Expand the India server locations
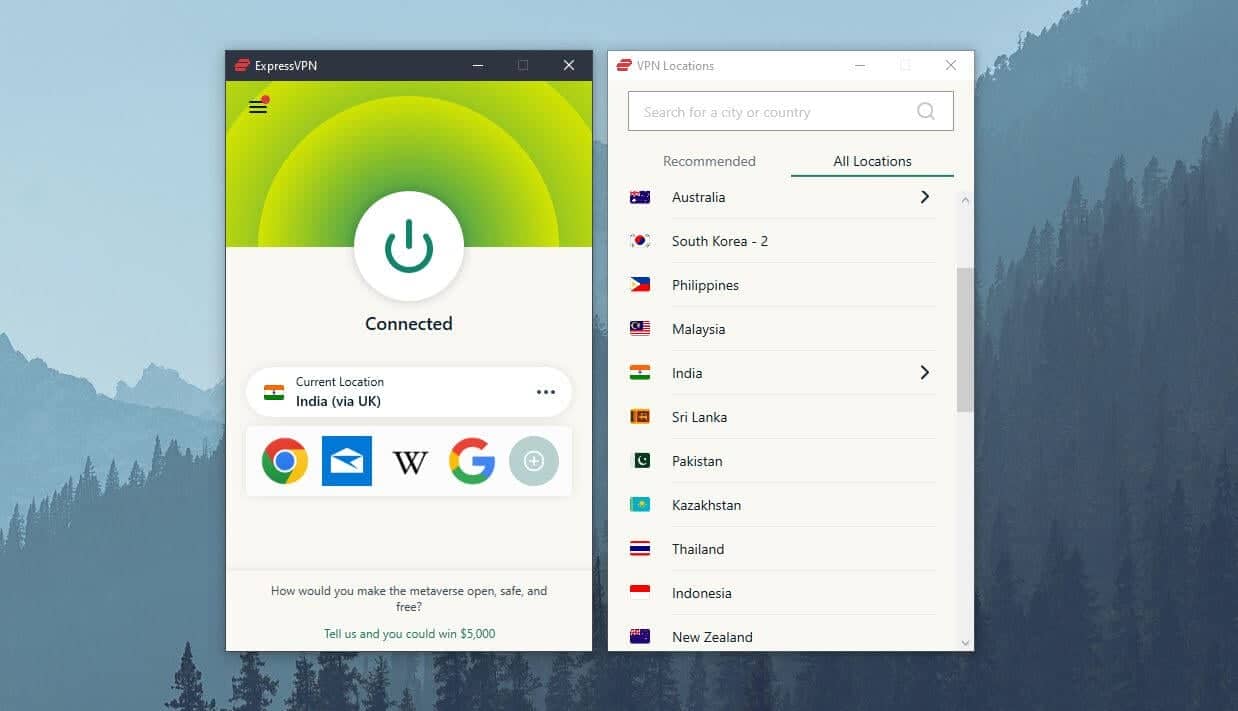Image resolution: width=1238 pixels, height=711 pixels. 925,373
